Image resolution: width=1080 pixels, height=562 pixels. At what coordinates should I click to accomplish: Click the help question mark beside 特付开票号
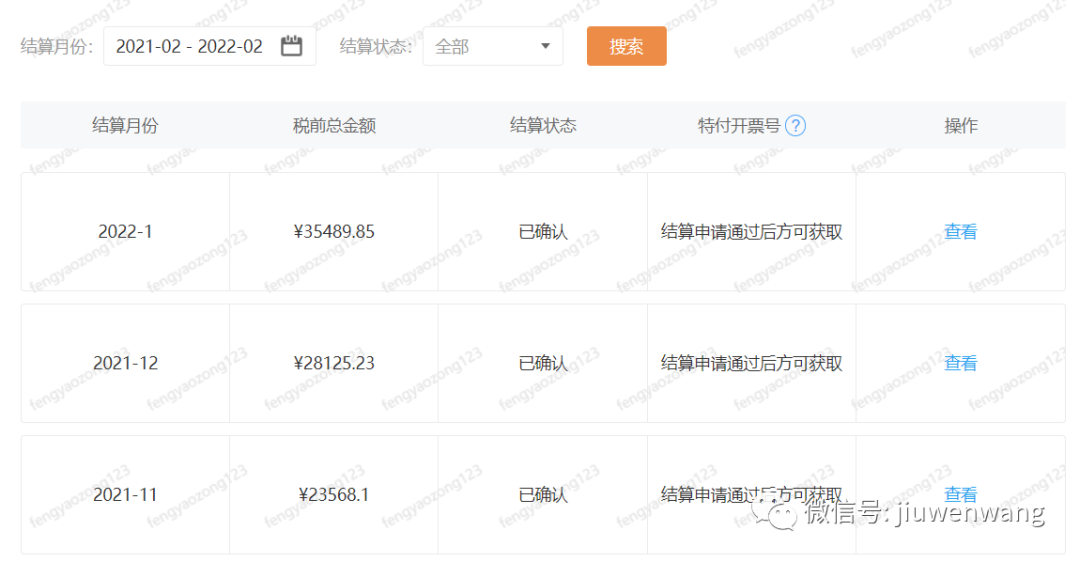pyautogui.click(x=796, y=125)
